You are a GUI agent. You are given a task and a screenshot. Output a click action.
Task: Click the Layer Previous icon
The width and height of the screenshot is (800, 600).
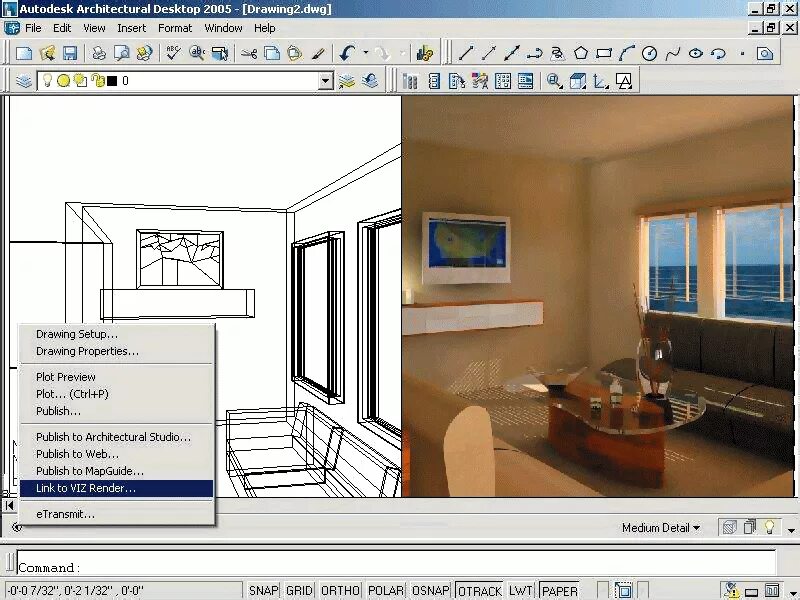[x=370, y=81]
